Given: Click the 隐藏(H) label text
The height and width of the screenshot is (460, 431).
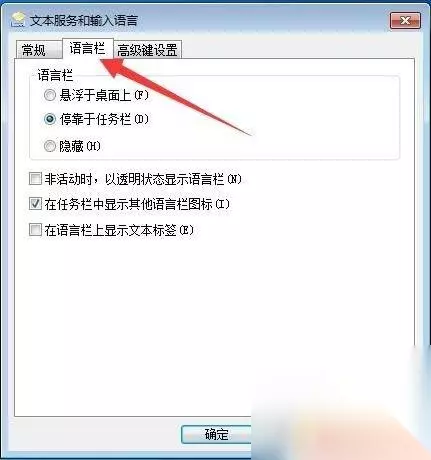Looking at the screenshot, I should point(80,146).
